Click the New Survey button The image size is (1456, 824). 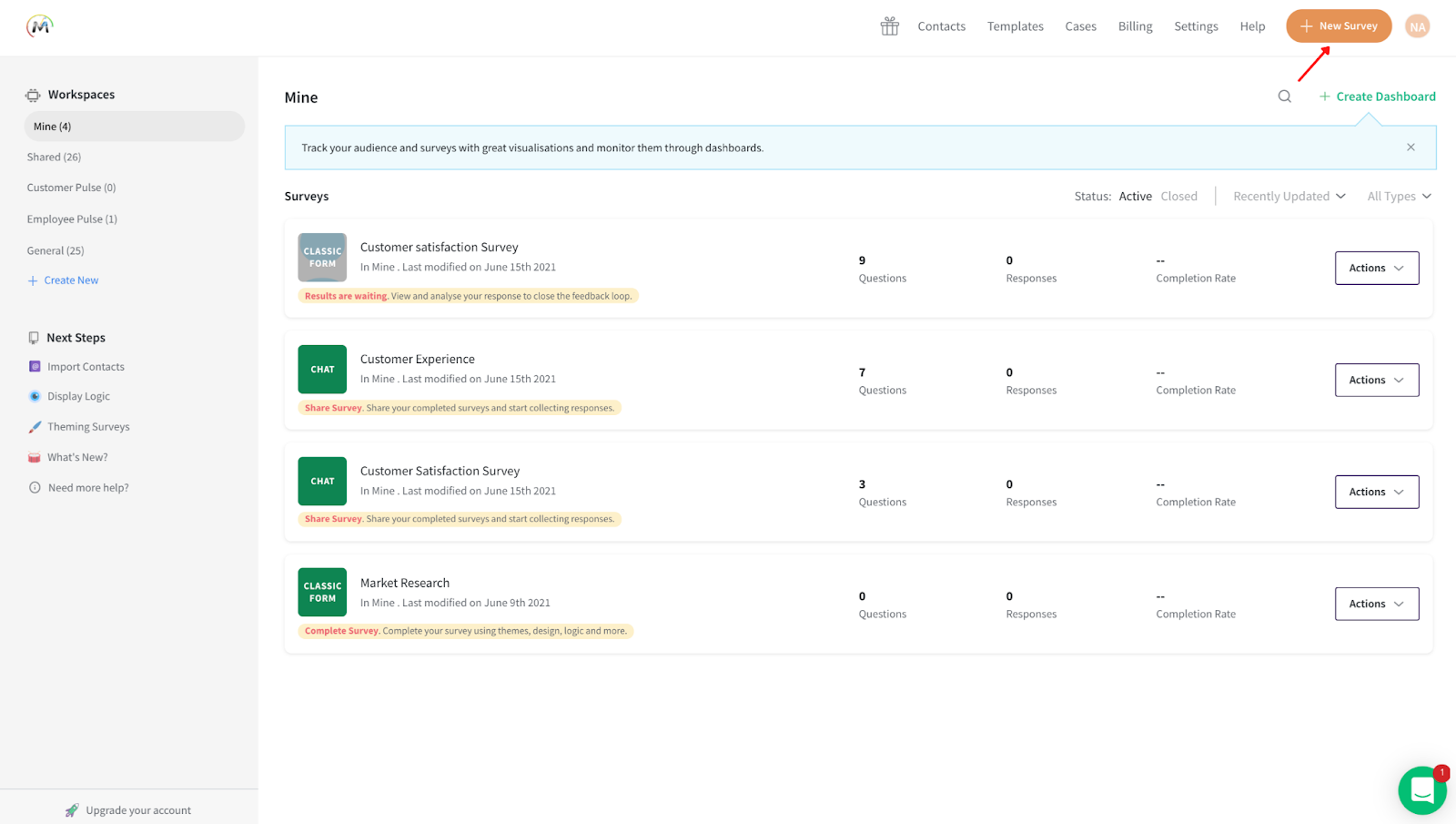click(1338, 25)
